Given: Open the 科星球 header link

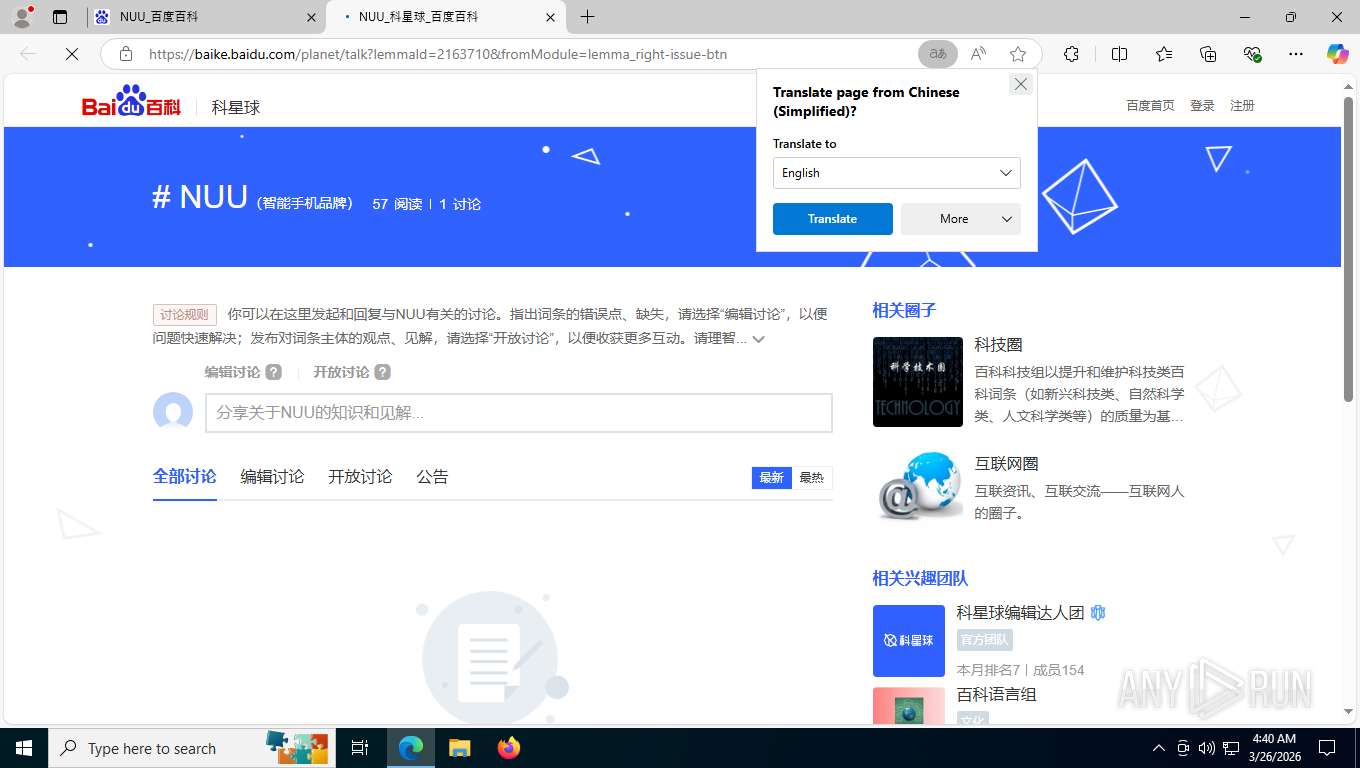Looking at the screenshot, I should [236, 107].
